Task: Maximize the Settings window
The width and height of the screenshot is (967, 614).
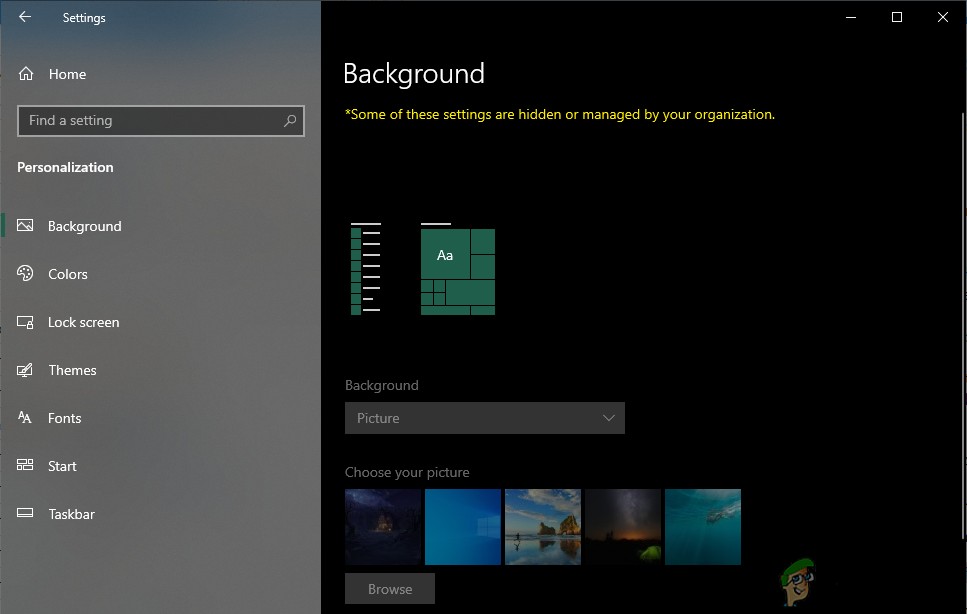Action: [897, 17]
